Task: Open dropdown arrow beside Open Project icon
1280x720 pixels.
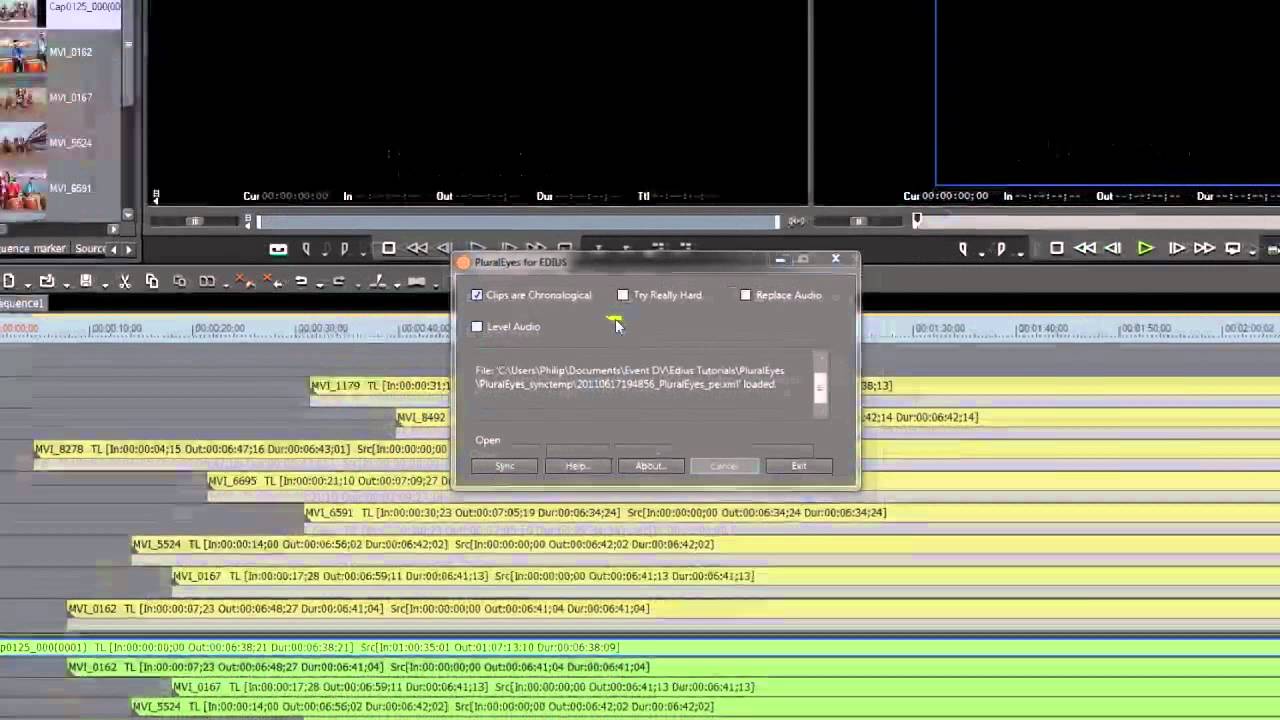Action: pos(66,286)
